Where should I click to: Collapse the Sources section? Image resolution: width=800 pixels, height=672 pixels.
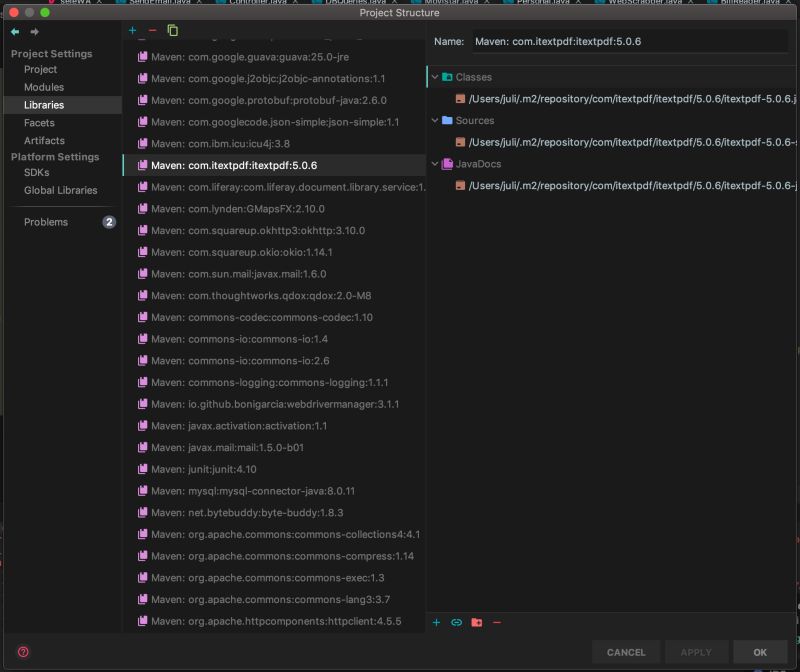(x=434, y=120)
